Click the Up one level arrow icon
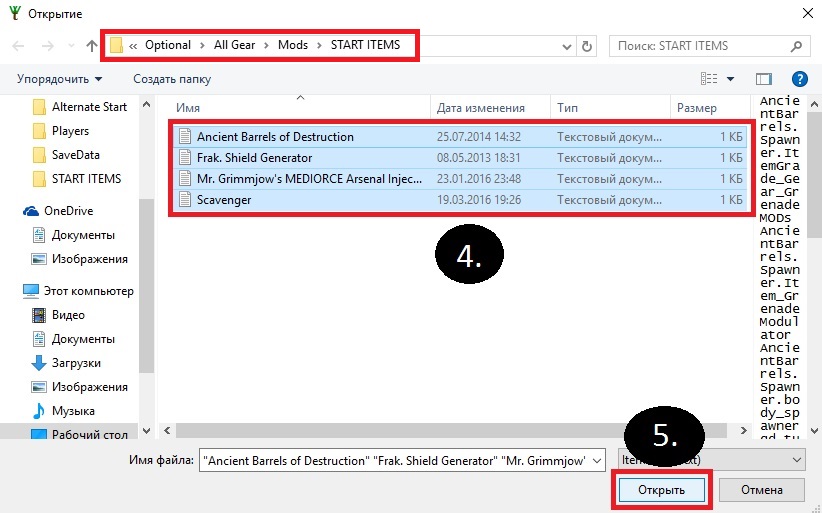 (93, 46)
